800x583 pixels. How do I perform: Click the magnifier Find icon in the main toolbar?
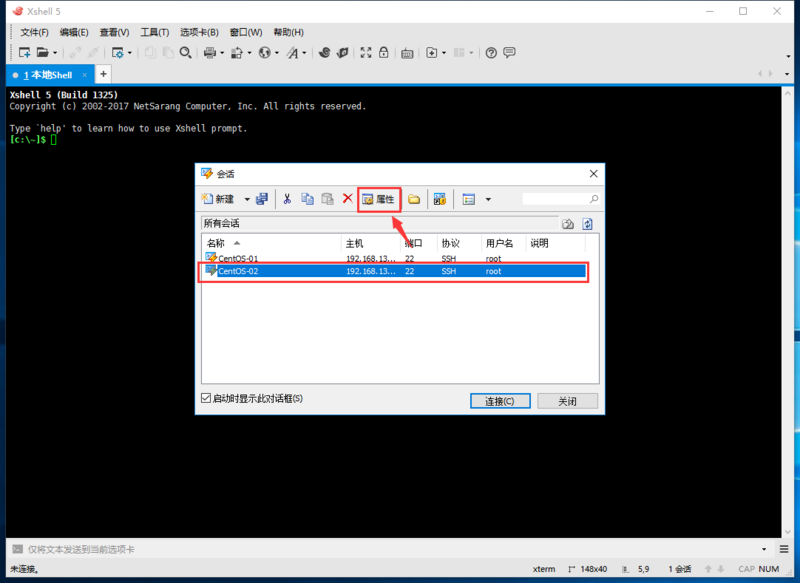tap(186, 53)
